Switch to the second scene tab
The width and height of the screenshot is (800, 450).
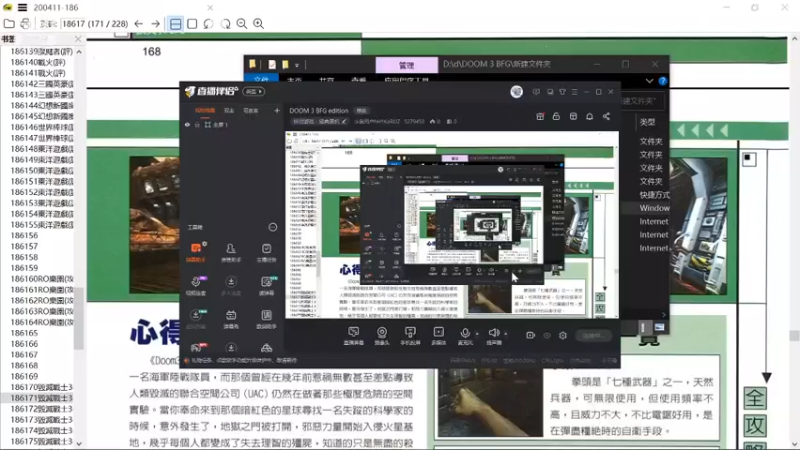(229, 110)
